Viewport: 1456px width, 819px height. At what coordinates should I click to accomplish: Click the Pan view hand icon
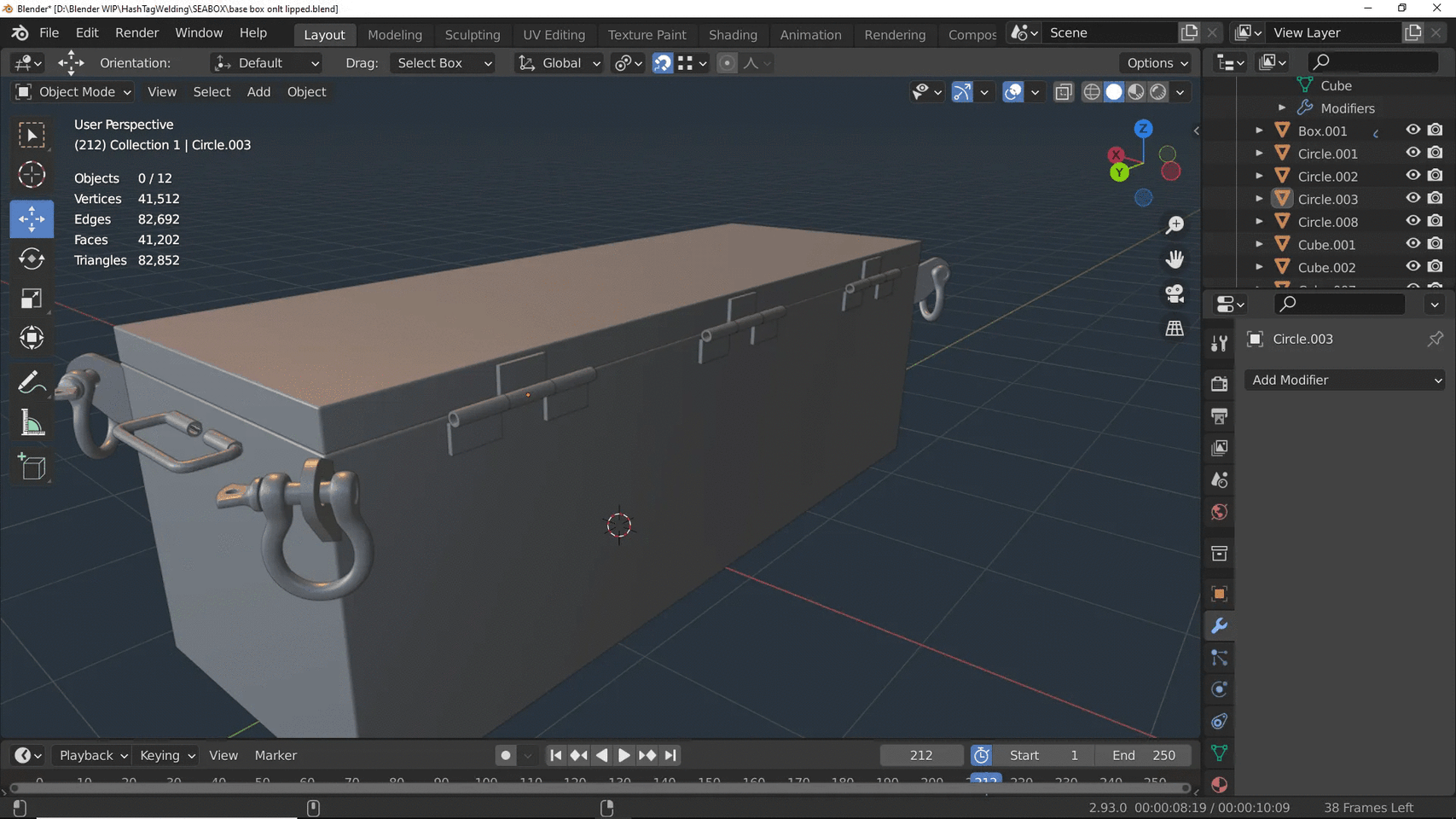pos(1175,258)
